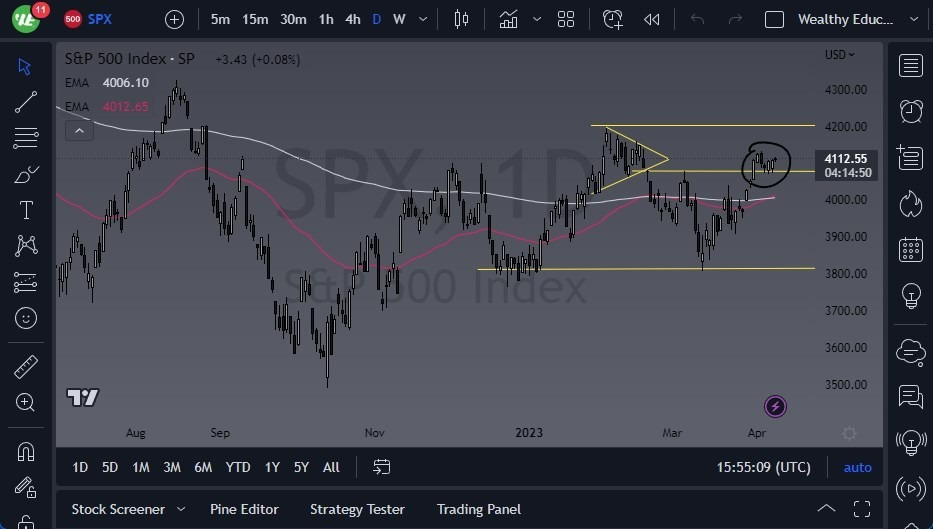This screenshot has width=933, height=529.
Task: Switch to 4h timeframe
Action: click(353, 20)
